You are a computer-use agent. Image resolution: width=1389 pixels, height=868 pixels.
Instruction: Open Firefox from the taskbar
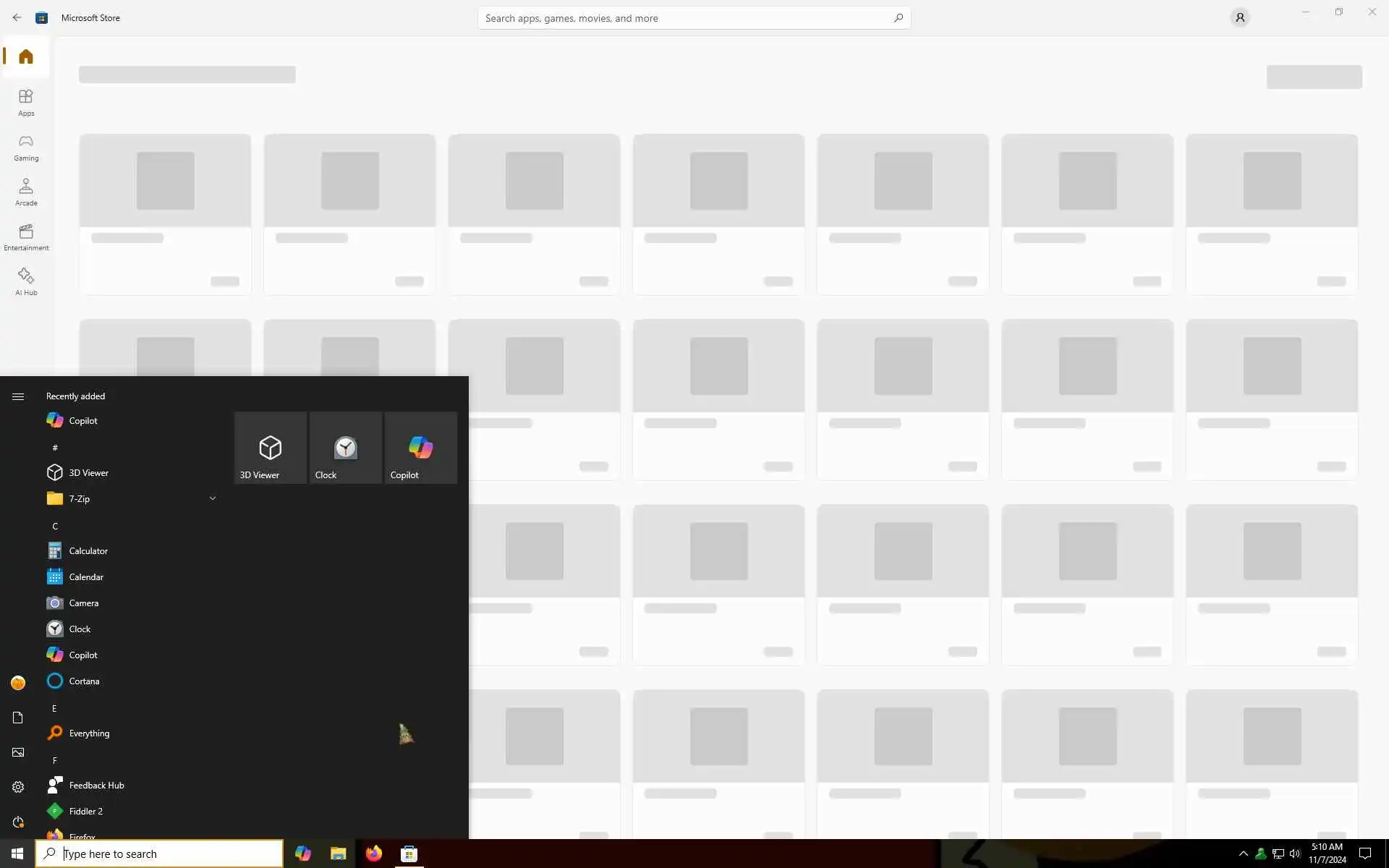point(373,854)
